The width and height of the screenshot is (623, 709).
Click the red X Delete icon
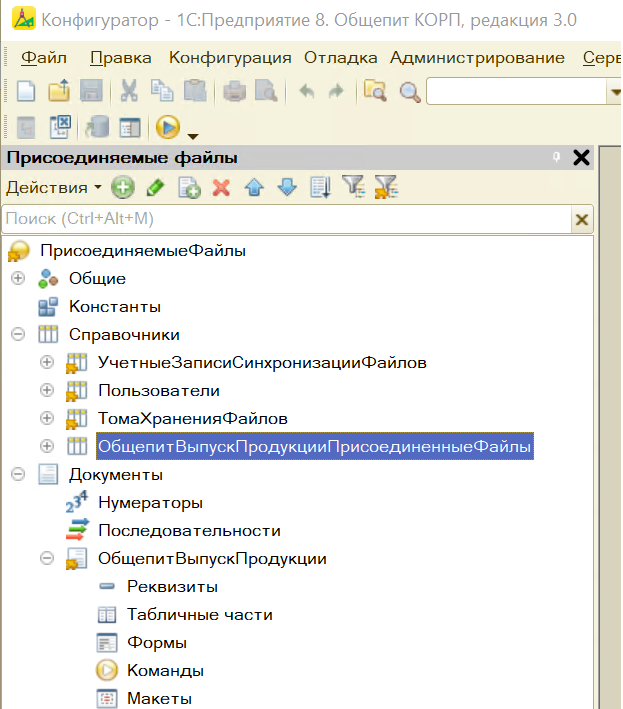click(x=222, y=188)
